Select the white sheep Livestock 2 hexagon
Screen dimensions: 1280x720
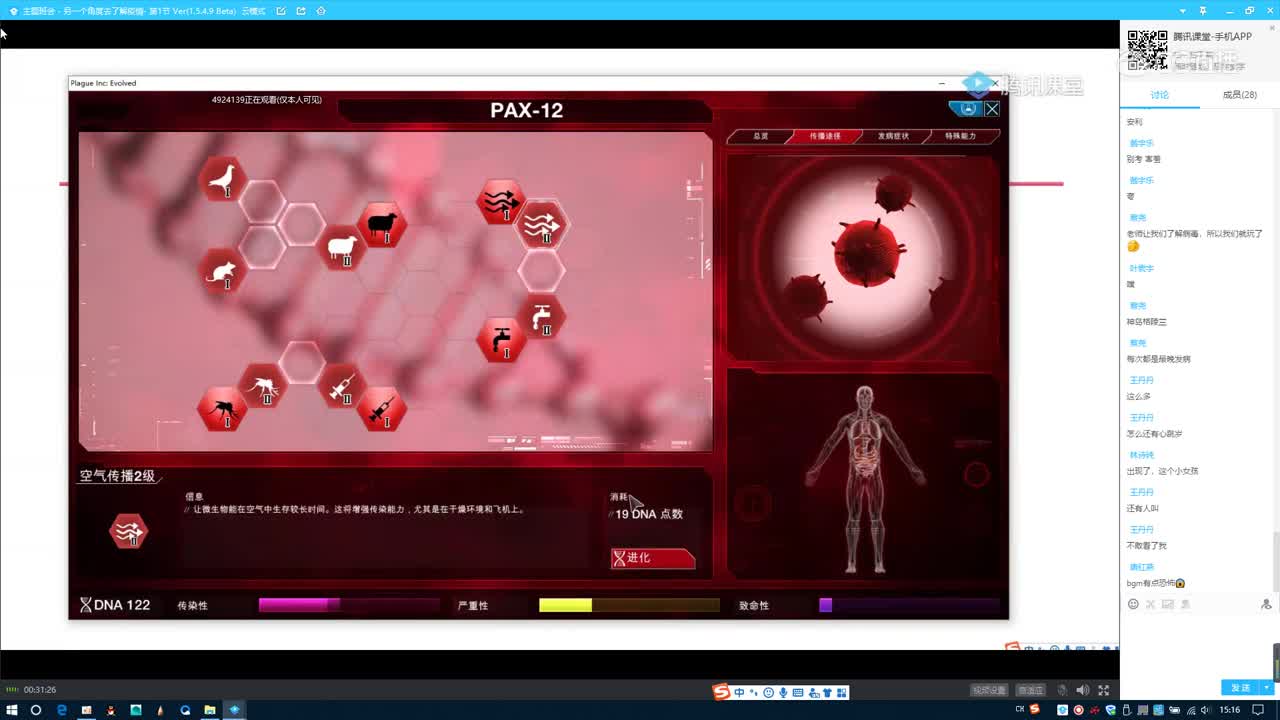(342, 248)
